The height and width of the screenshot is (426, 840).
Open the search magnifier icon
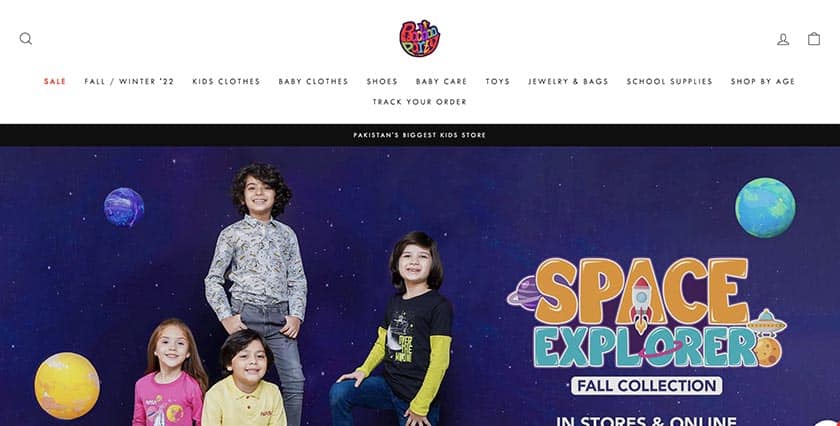tap(26, 39)
